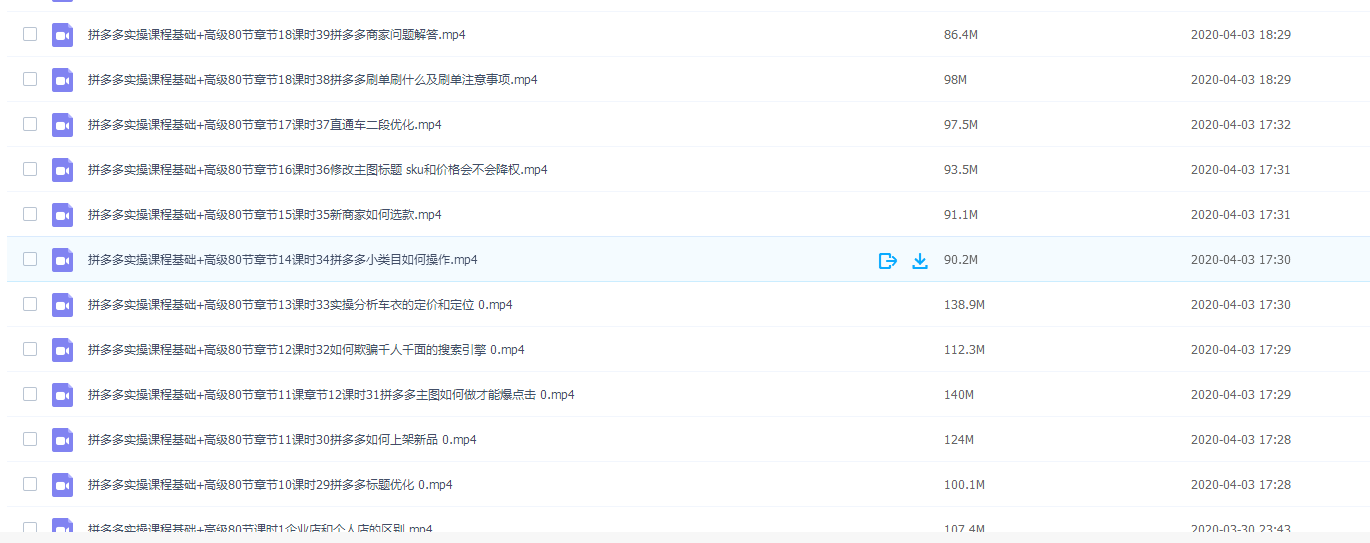Click the date 2020-04-03 17:32
1370x543 pixels.
[x=1241, y=125]
